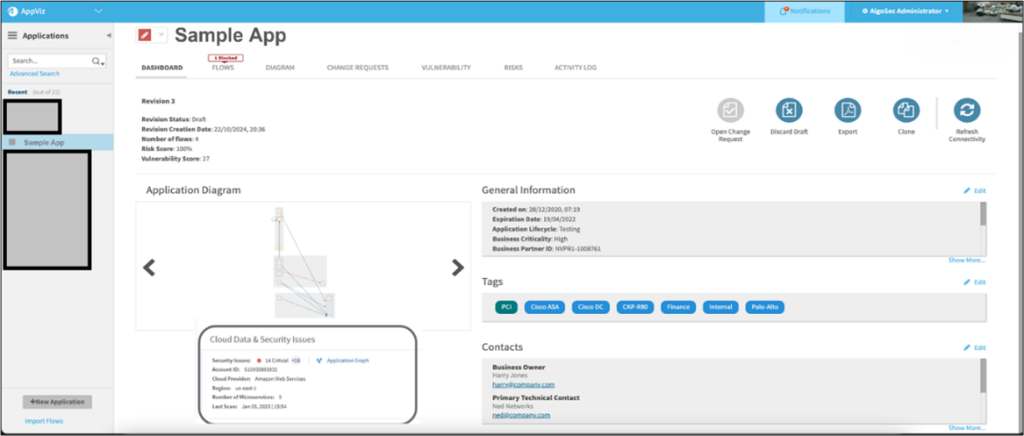Click the Import Flows link
The image size is (1024, 436).
[x=44, y=421]
